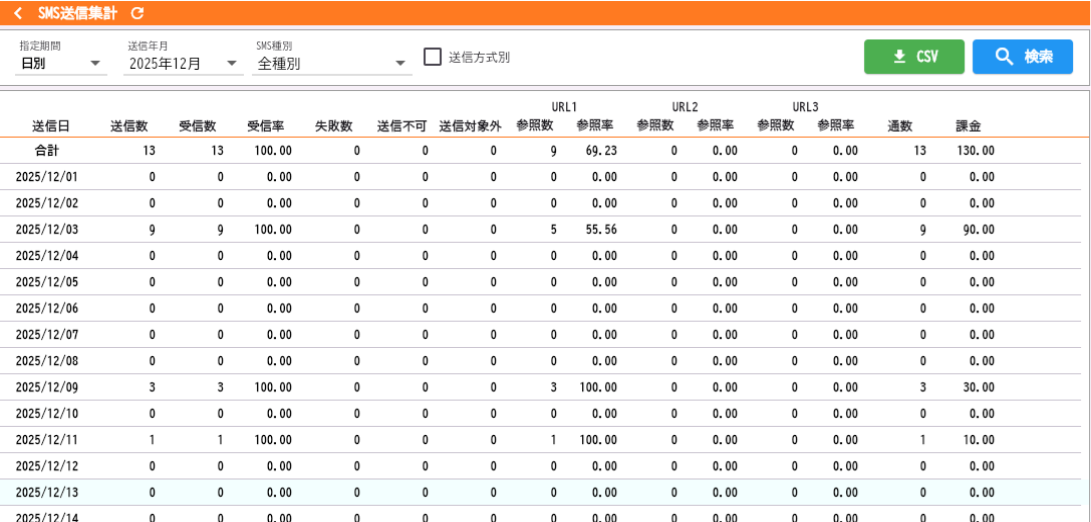Viewport: 1091px width, 522px height.
Task: Click the SMS送信集計 title text
Action: click(x=77, y=13)
